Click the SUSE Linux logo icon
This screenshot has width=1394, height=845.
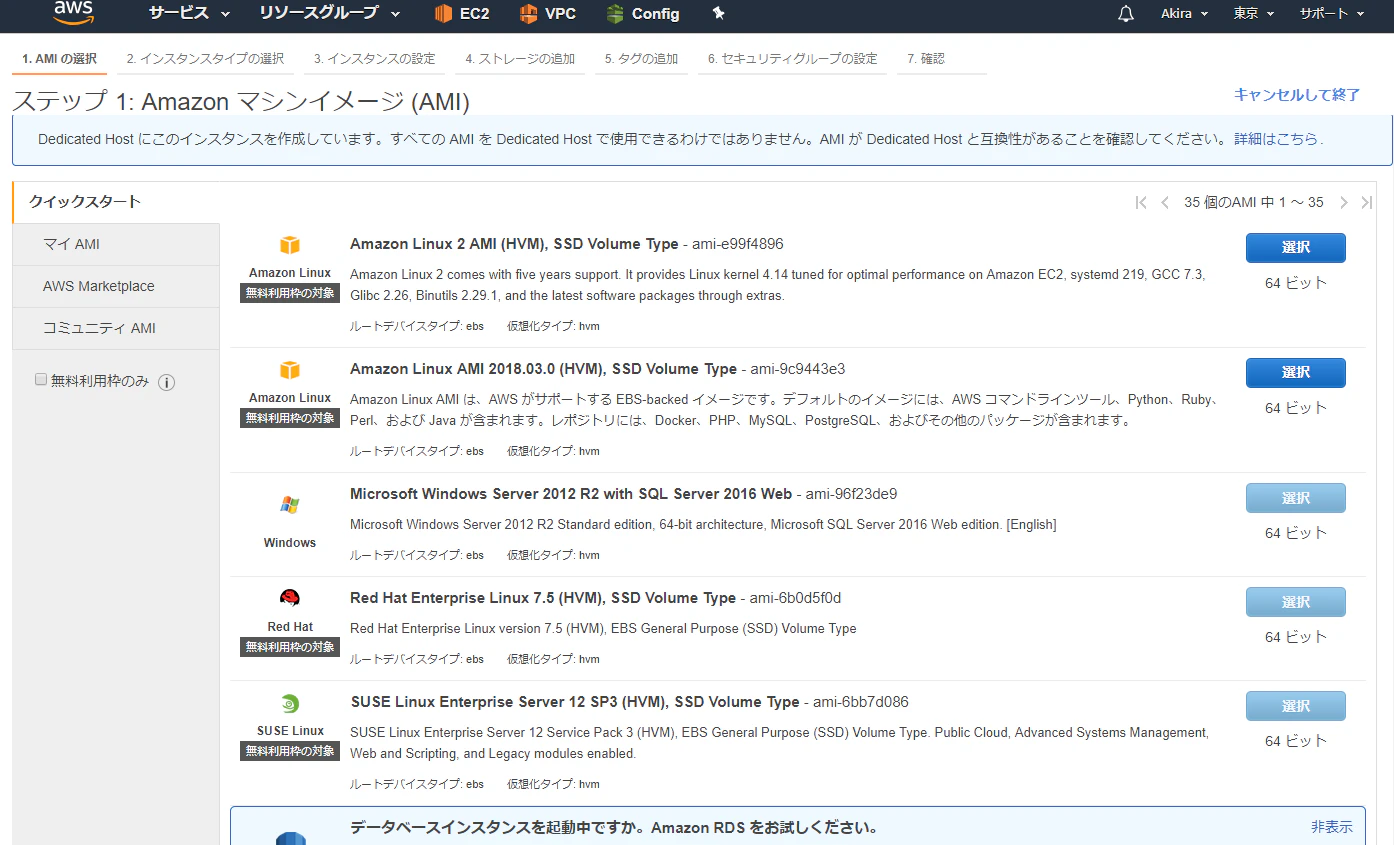290,703
